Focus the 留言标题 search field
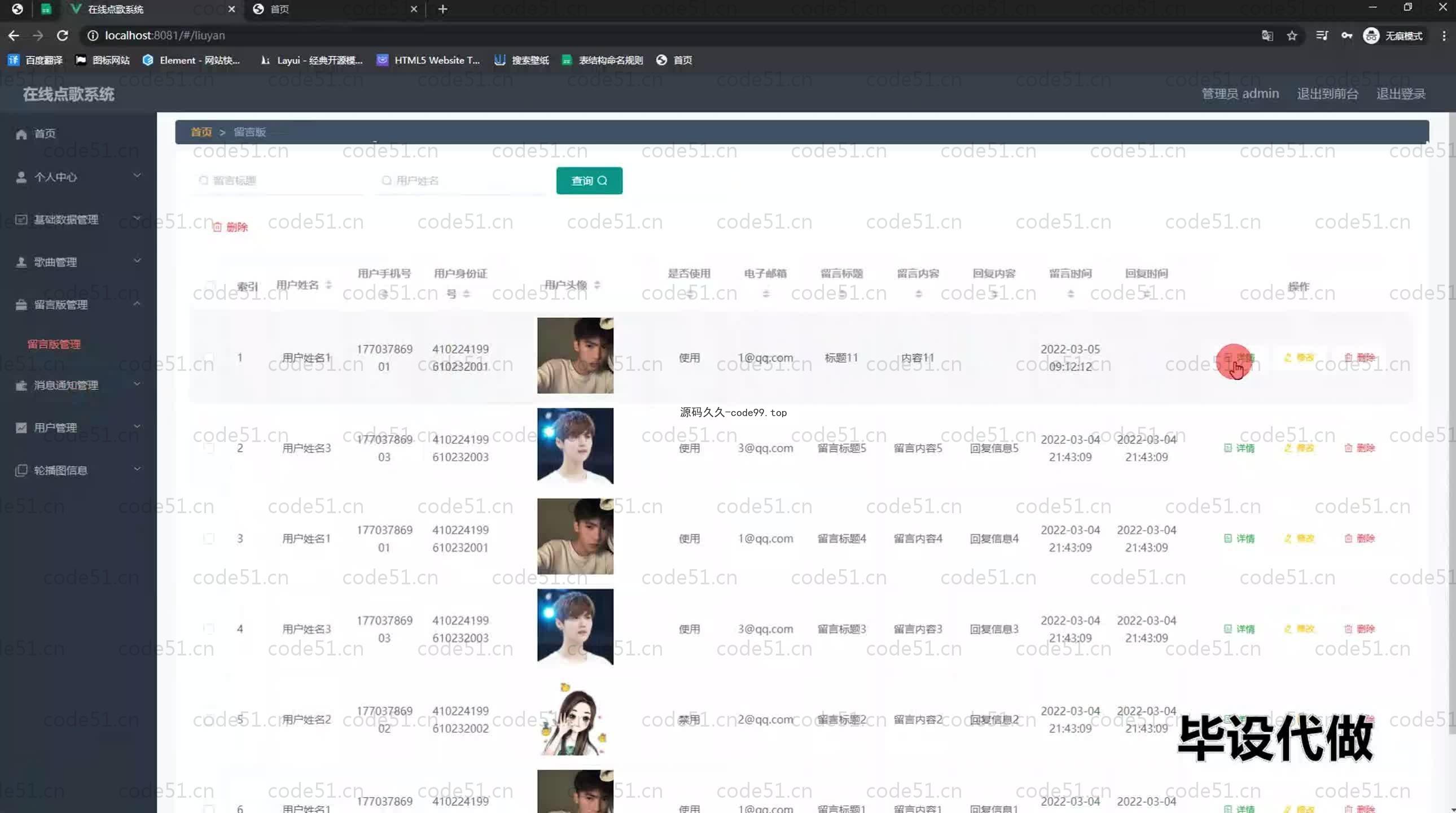 click(278, 180)
